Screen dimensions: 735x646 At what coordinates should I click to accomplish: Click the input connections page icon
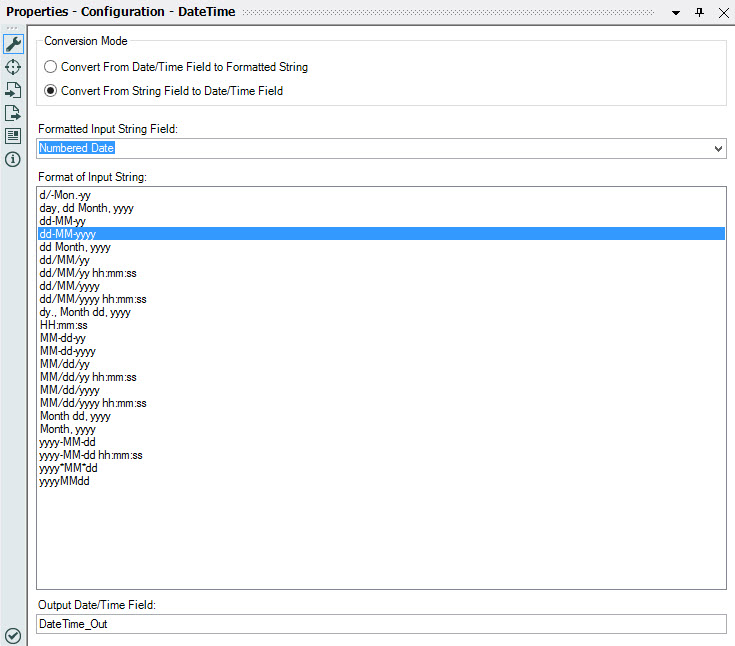pyautogui.click(x=13, y=90)
